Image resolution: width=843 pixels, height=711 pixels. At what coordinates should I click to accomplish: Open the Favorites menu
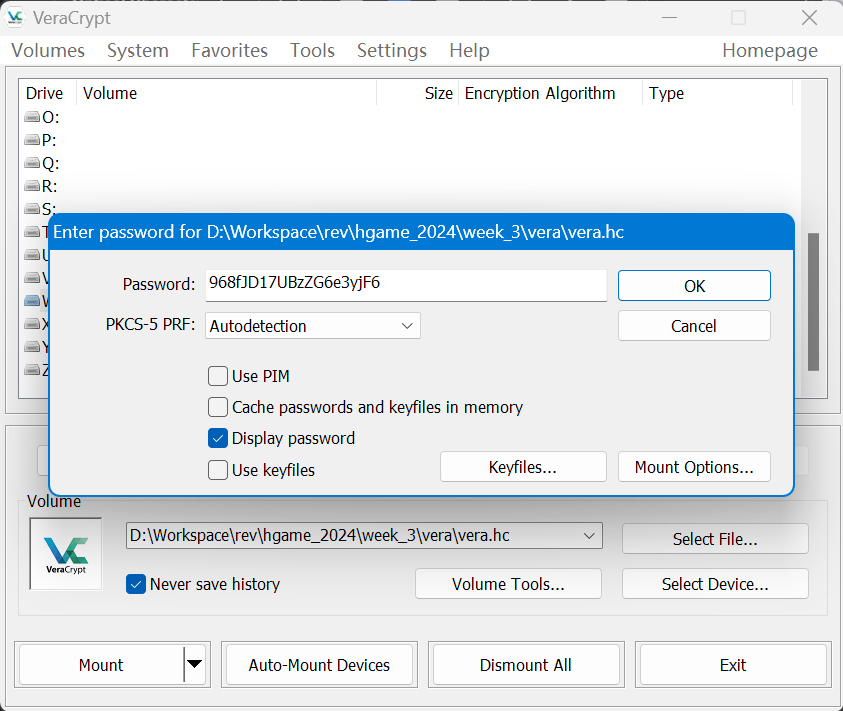click(229, 50)
